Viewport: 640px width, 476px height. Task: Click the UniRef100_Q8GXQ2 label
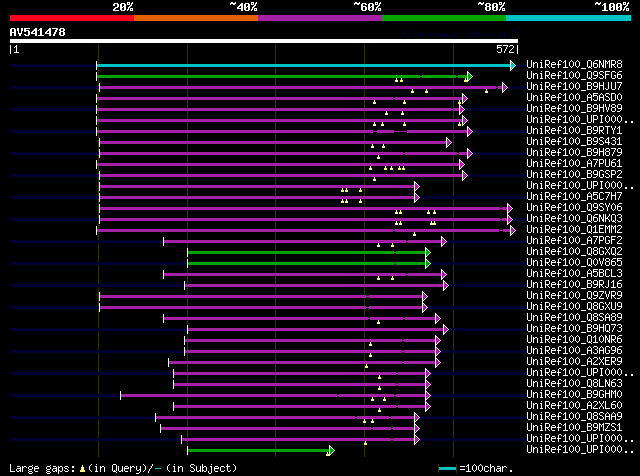pyautogui.click(x=574, y=252)
